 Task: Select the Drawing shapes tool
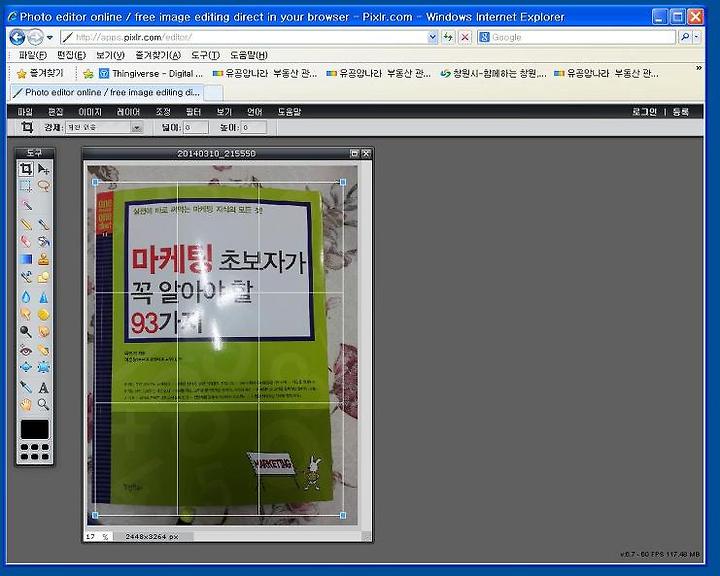44,277
